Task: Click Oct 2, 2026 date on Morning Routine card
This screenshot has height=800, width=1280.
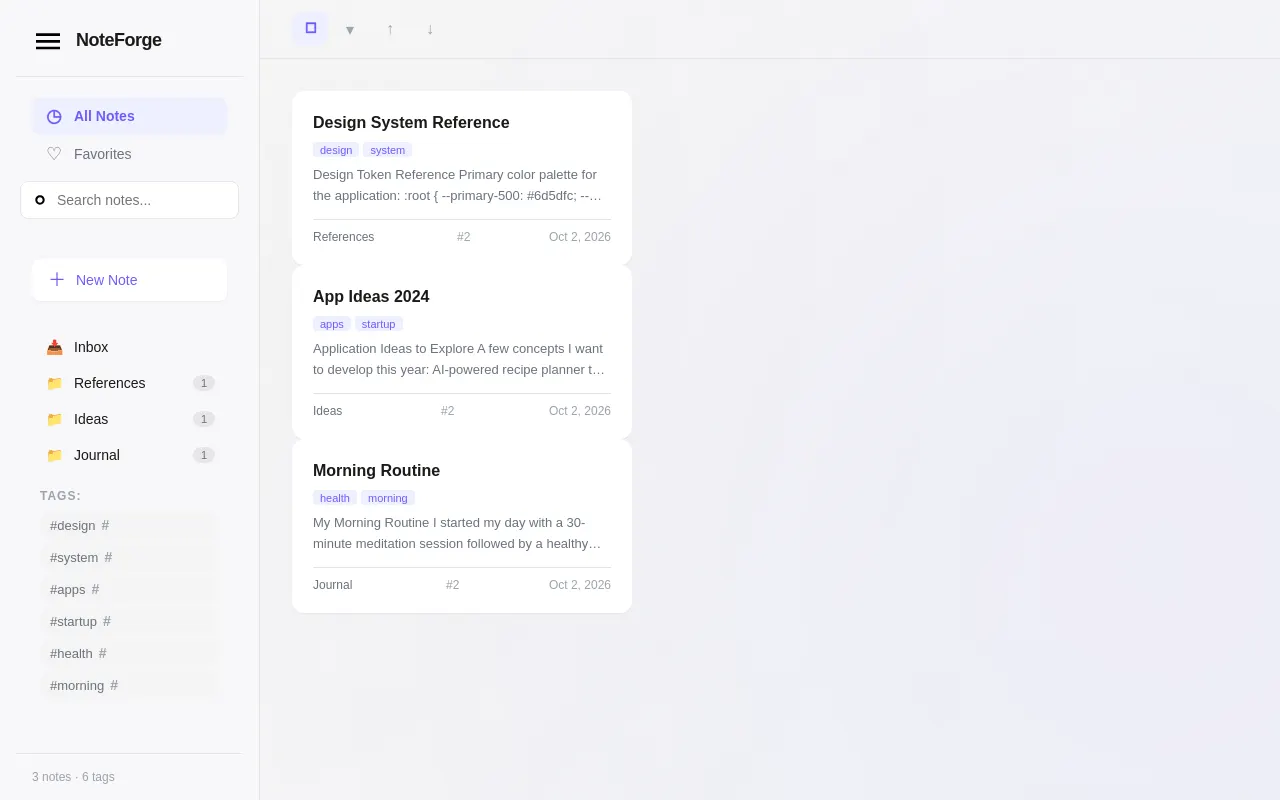Action: coord(580,585)
